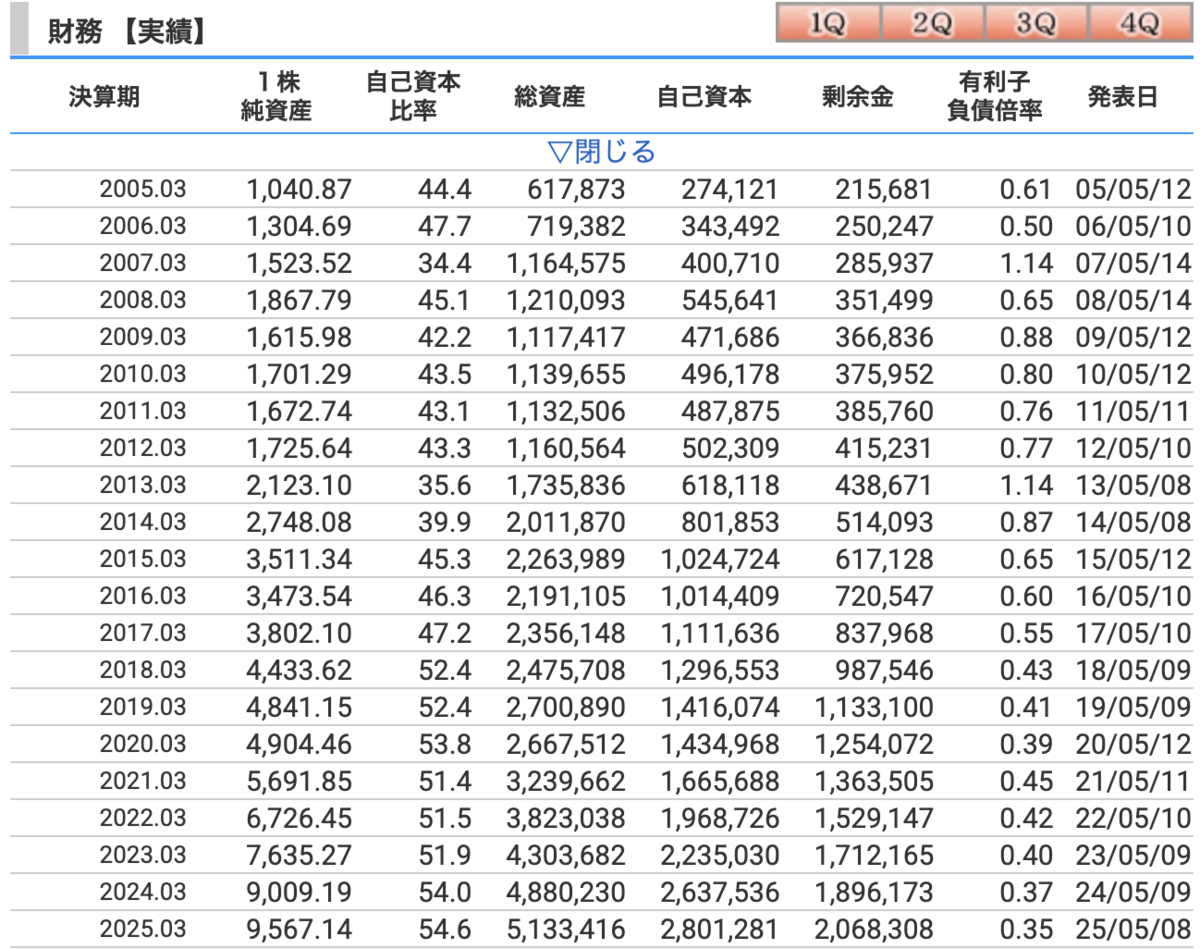Image resolution: width=1200 pixels, height=949 pixels.
Task: Select the 2022.03 period cell
Action: (143, 818)
